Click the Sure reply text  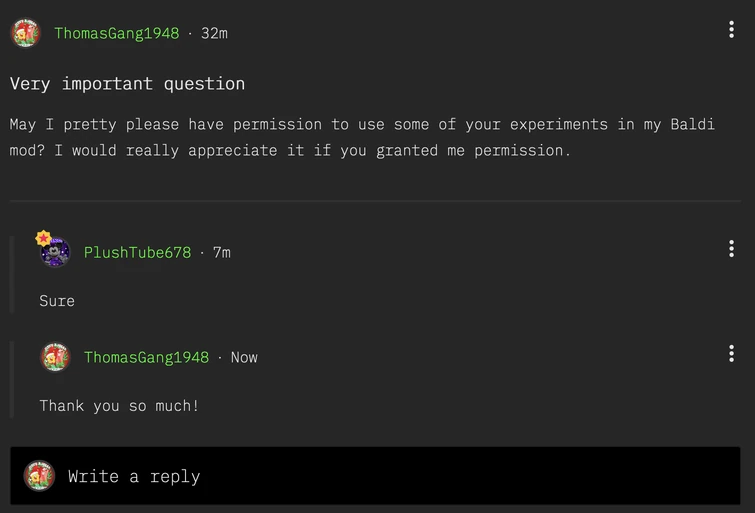[57, 301]
